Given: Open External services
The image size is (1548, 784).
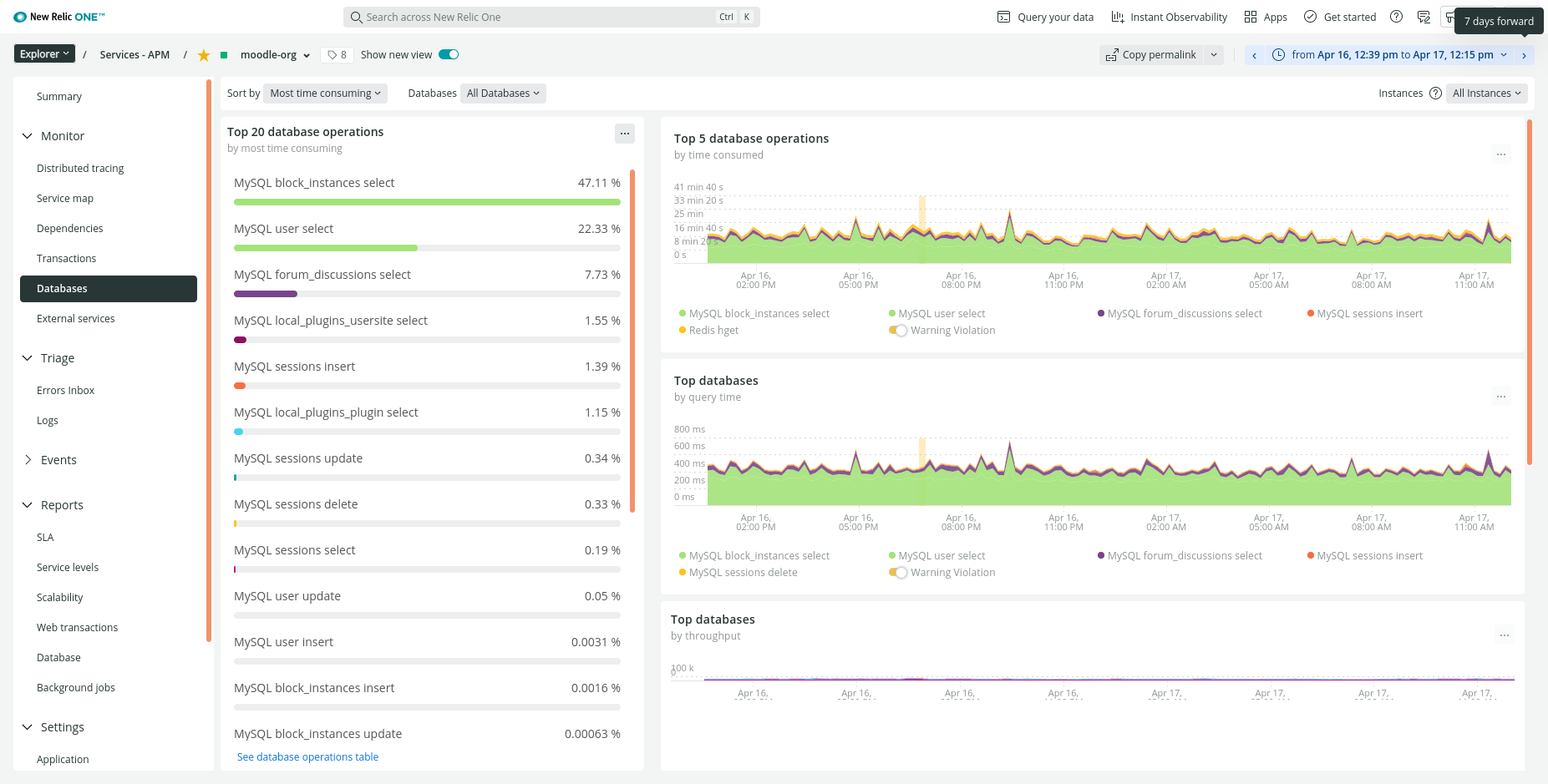Looking at the screenshot, I should 76,319.
